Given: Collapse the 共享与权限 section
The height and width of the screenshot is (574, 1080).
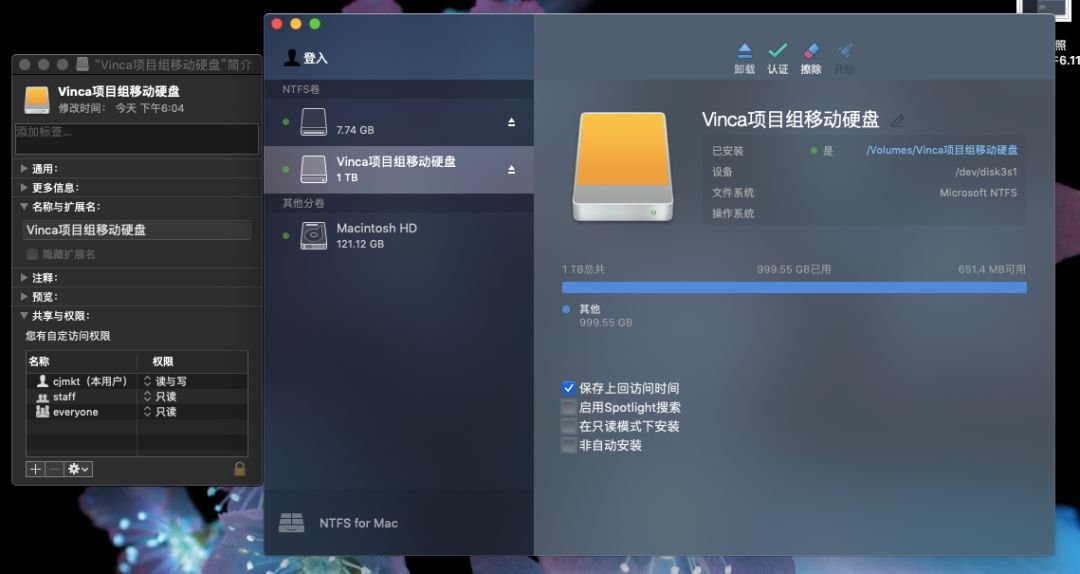Looking at the screenshot, I should 24,316.
